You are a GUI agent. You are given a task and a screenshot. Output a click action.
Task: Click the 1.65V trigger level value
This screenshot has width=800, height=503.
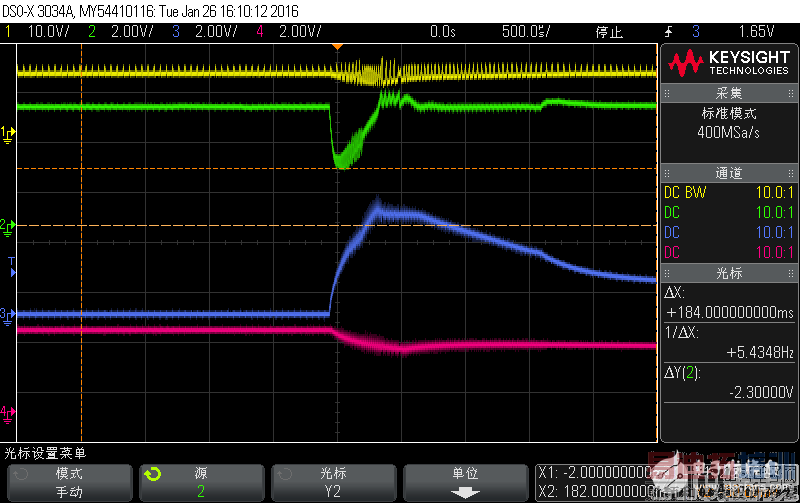[x=756, y=32]
